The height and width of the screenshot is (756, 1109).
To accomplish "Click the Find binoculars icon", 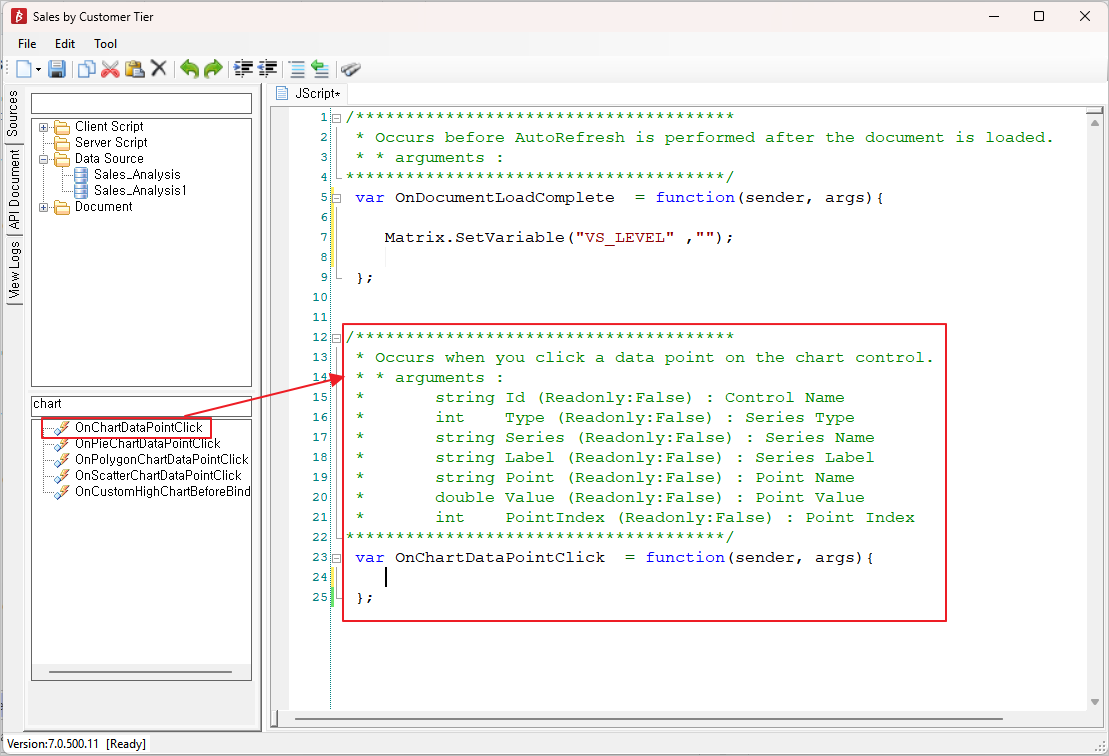I will (x=350, y=69).
